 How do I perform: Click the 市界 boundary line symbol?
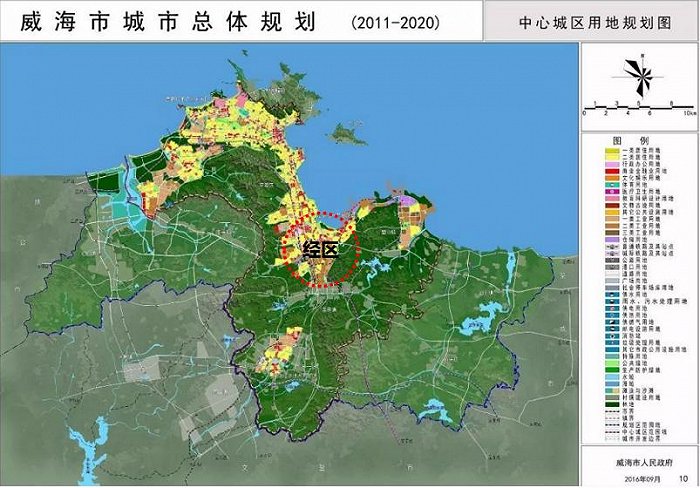[612, 411]
